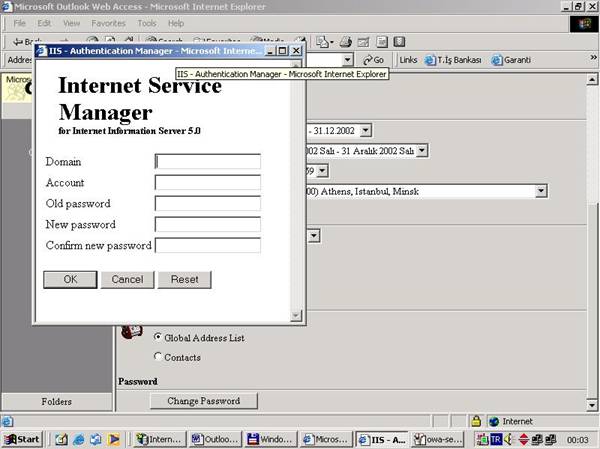Click the address book icon beside Global Address List
The width and height of the screenshot is (600, 449).
[x=132, y=331]
